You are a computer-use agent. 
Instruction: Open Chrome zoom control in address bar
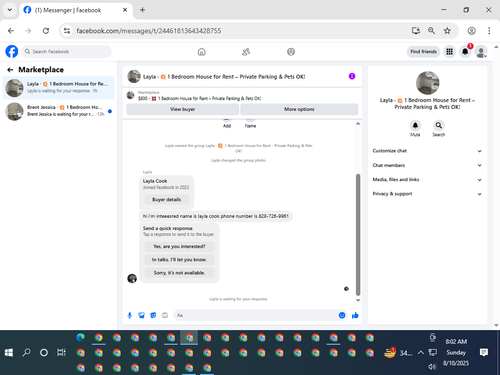pos(431,31)
